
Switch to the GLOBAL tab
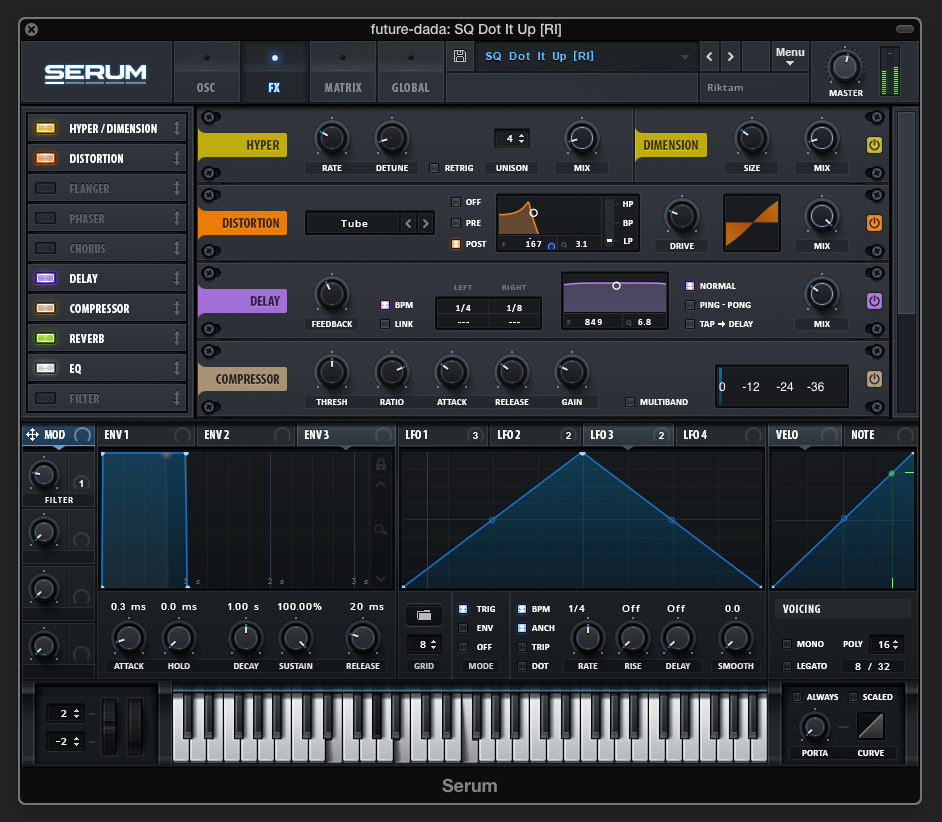tap(411, 72)
